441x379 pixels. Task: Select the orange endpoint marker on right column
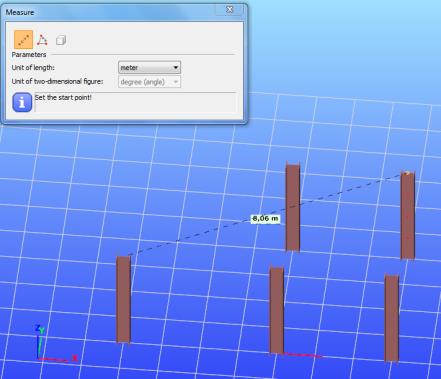point(407,173)
